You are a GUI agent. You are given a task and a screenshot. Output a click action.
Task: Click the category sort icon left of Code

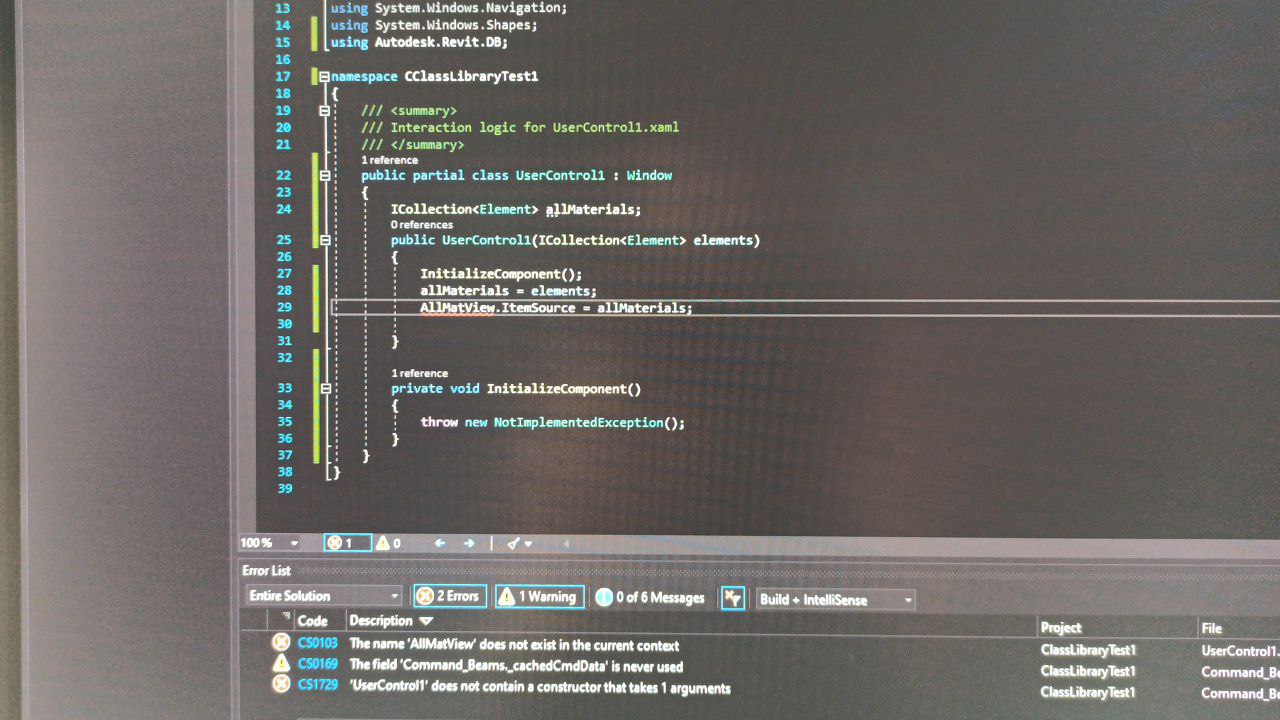(286, 617)
